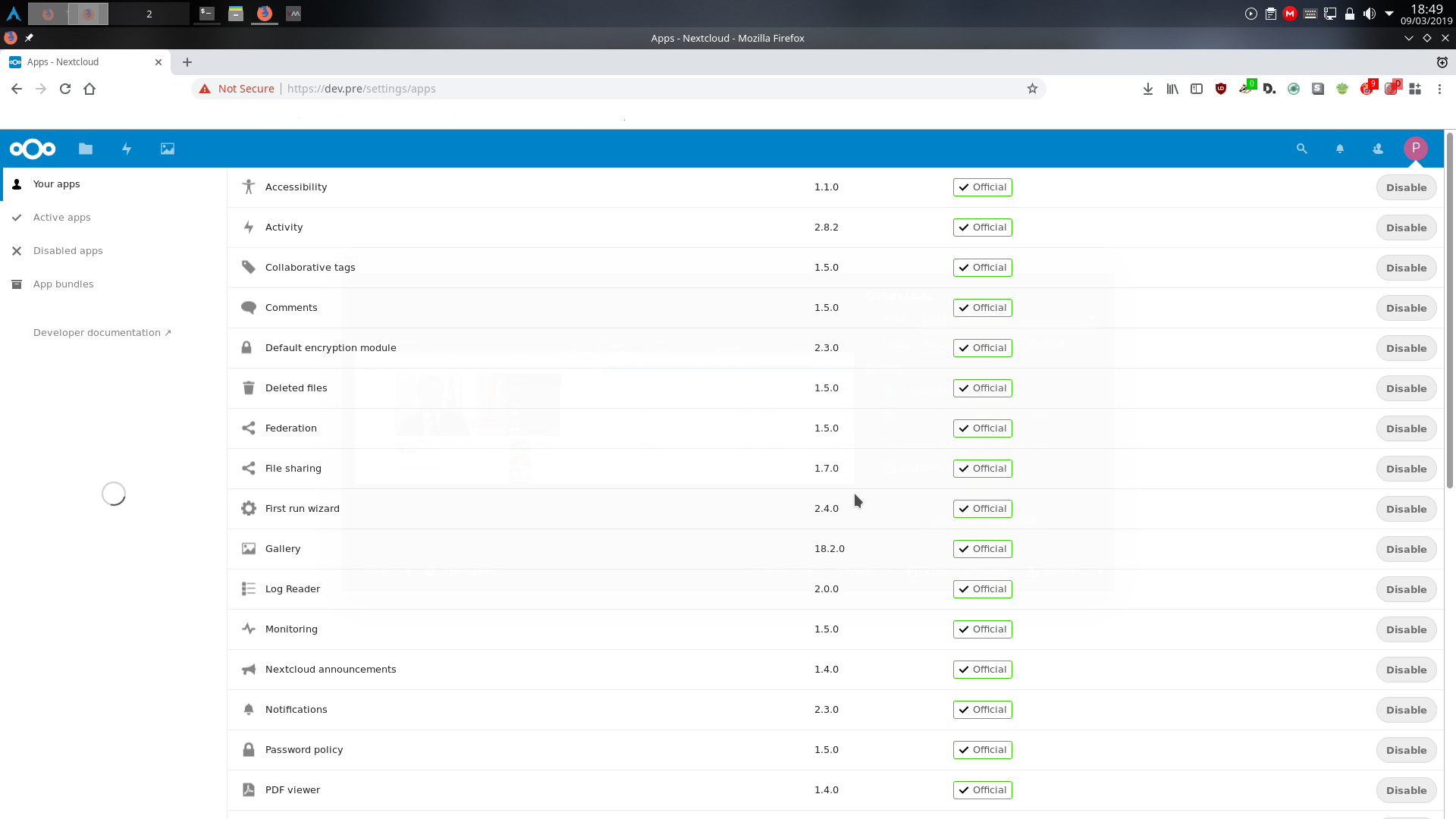This screenshot has height=819, width=1456.
Task: Open the notifications bell in header
Action: coord(1340,149)
